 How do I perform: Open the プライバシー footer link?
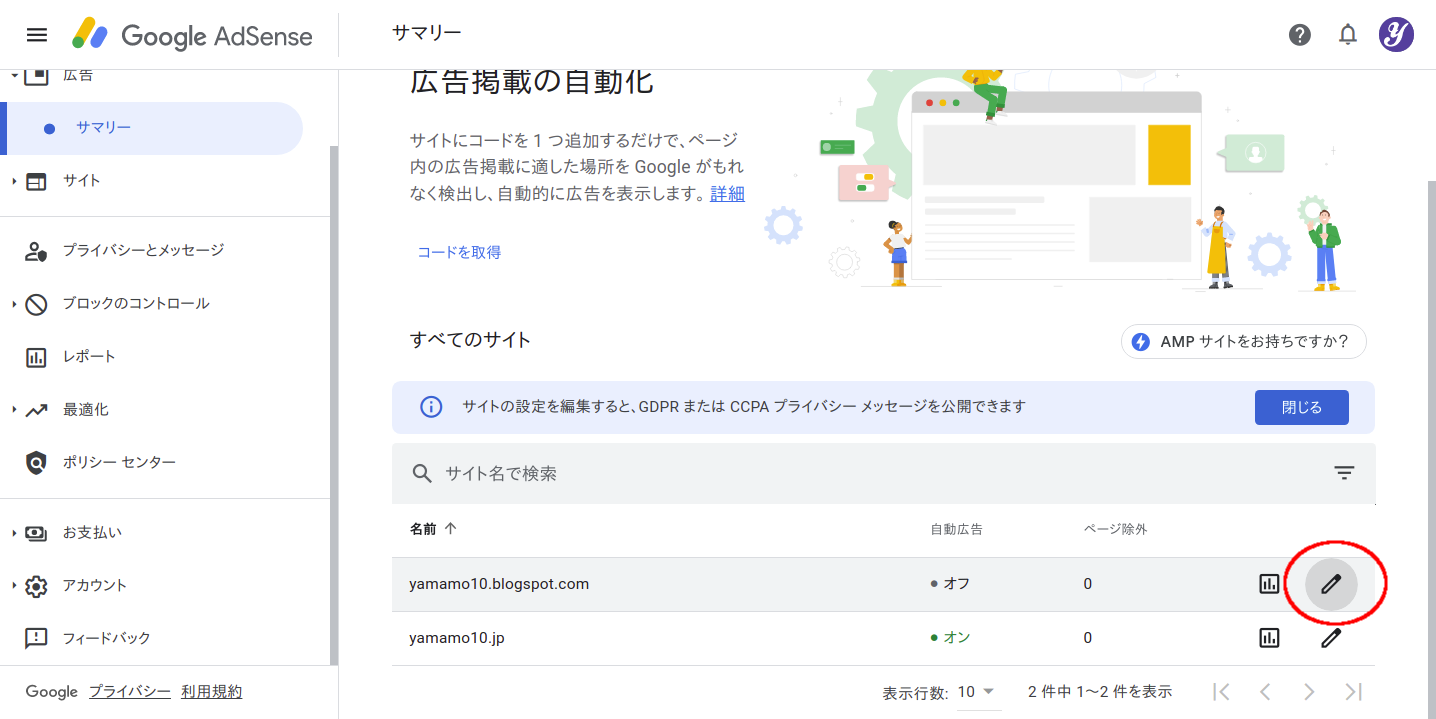coord(130,692)
